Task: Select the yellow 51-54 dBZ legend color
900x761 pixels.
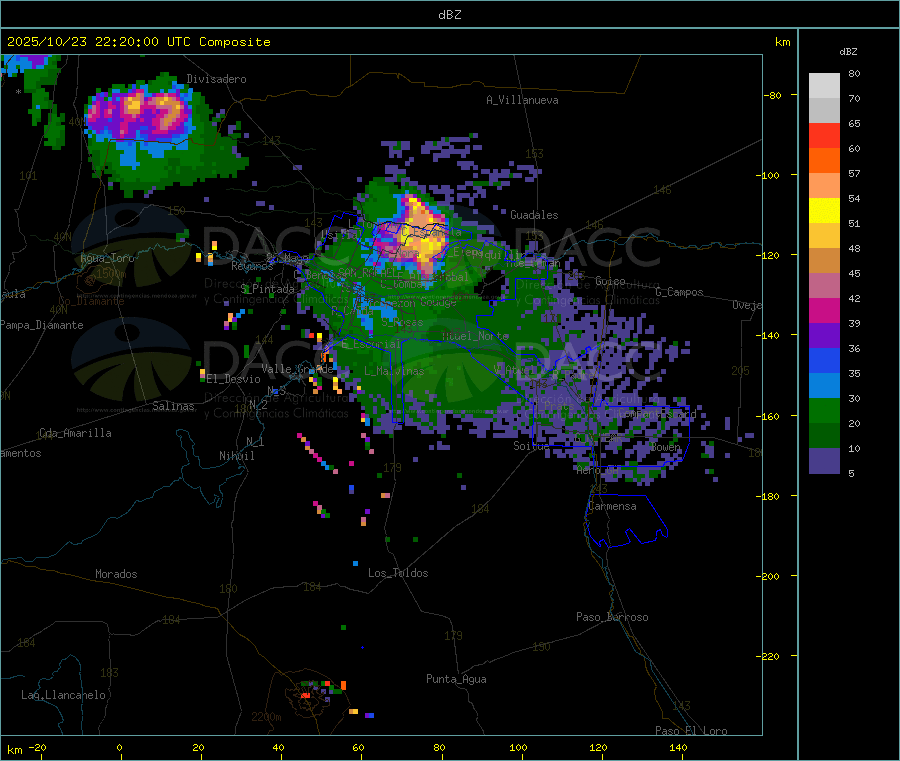Action: click(x=824, y=211)
